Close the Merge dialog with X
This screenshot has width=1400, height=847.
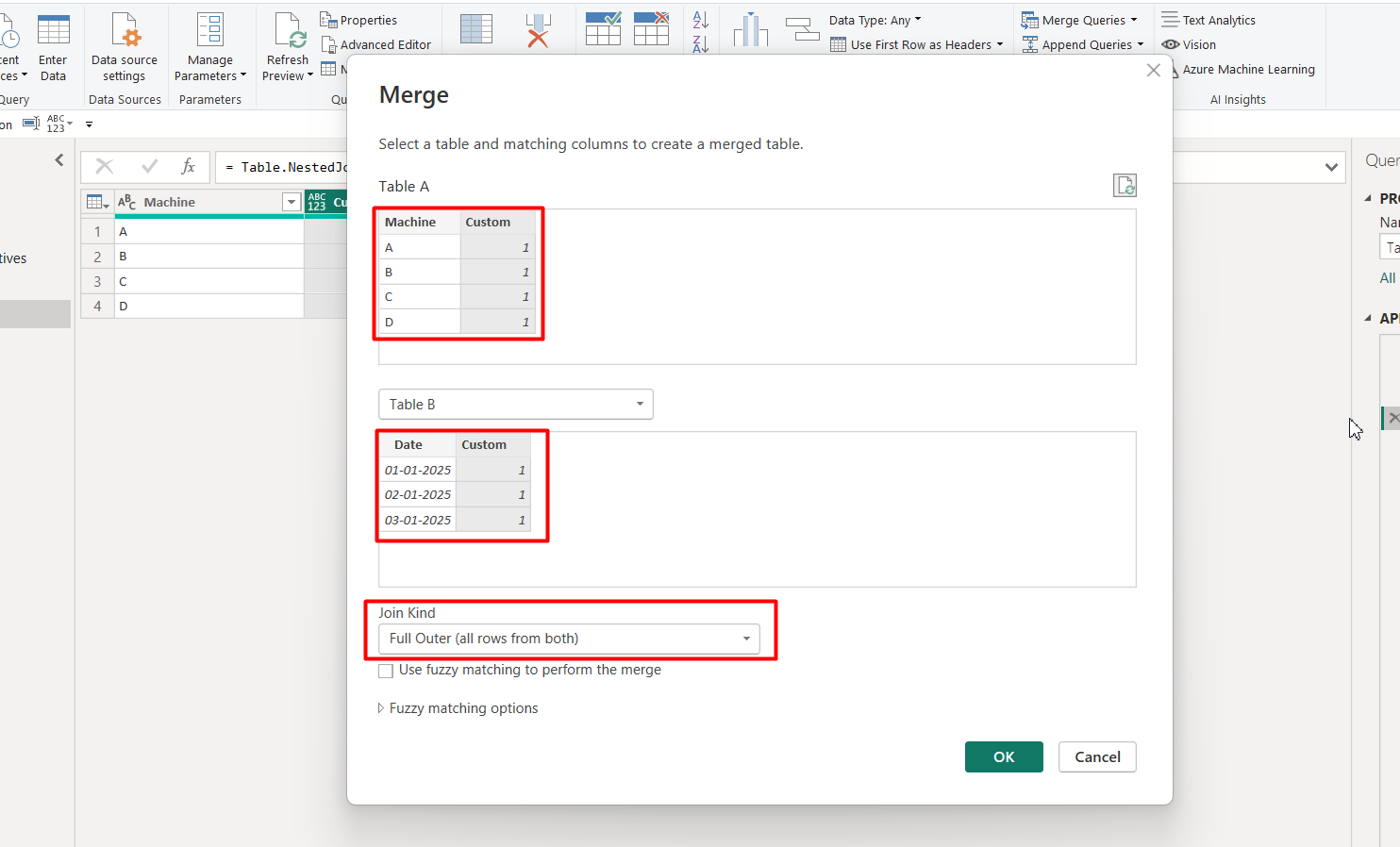click(x=1153, y=71)
